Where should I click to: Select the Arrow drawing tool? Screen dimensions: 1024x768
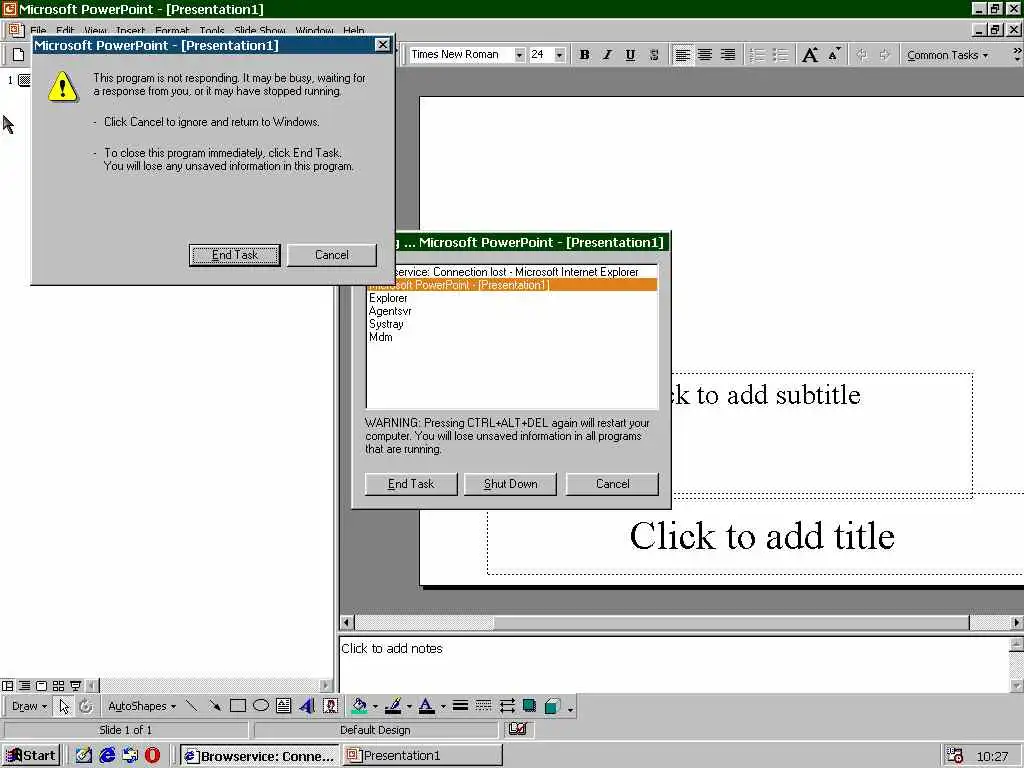coord(214,706)
